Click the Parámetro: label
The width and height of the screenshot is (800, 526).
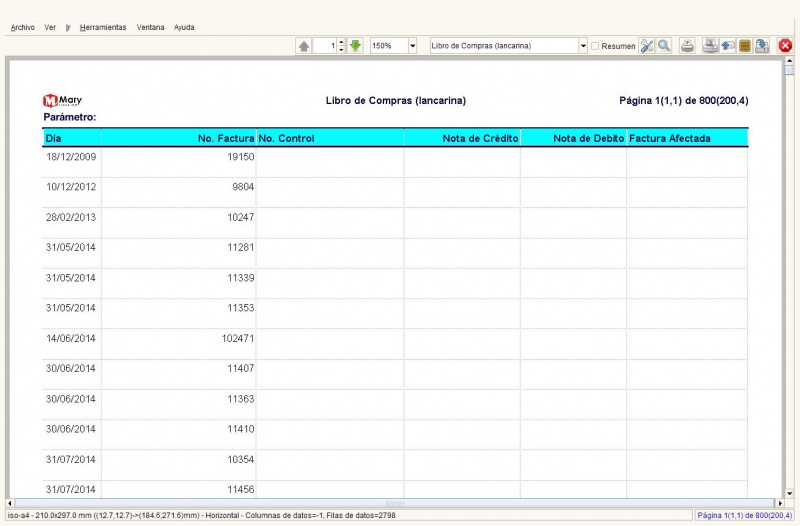(70, 117)
